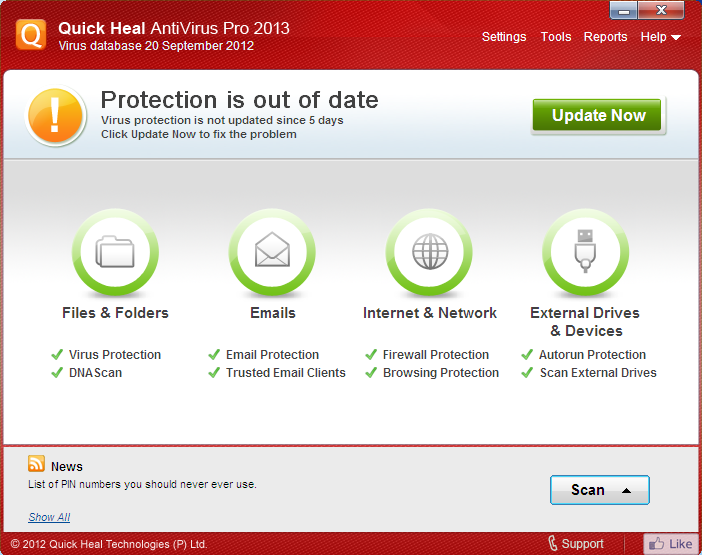Open the Internet & Network heading
This screenshot has width=702, height=555.
click(x=430, y=313)
